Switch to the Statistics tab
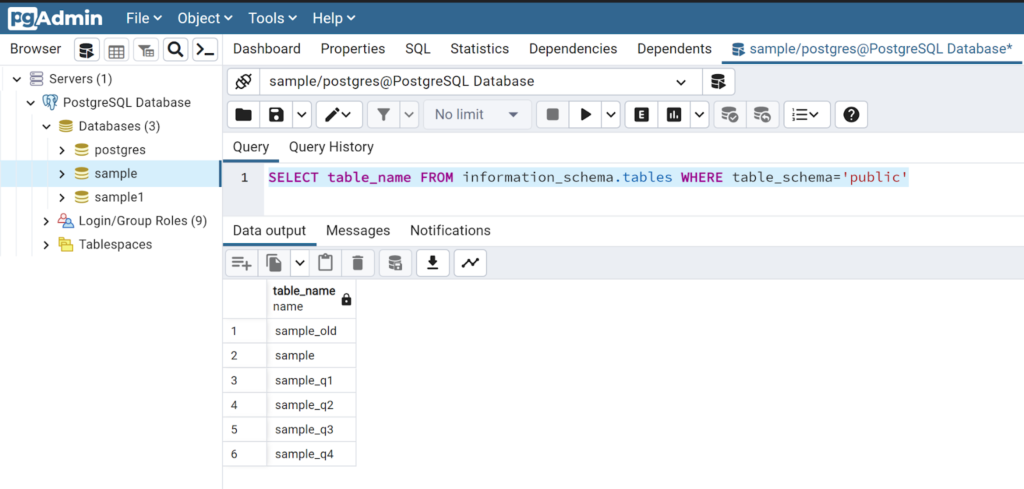1024x489 pixels. (479, 49)
